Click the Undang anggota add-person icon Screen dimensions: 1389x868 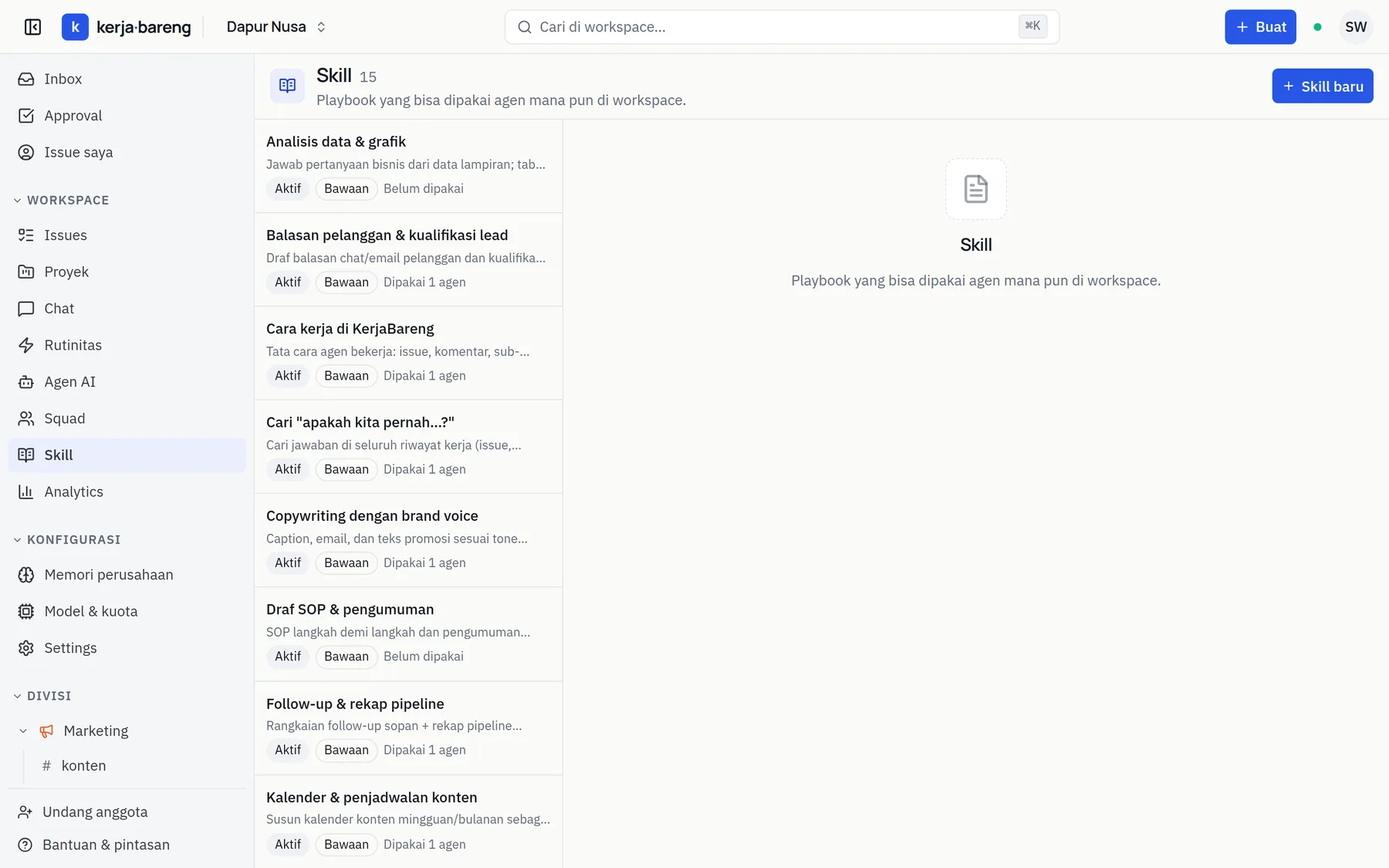click(25, 812)
